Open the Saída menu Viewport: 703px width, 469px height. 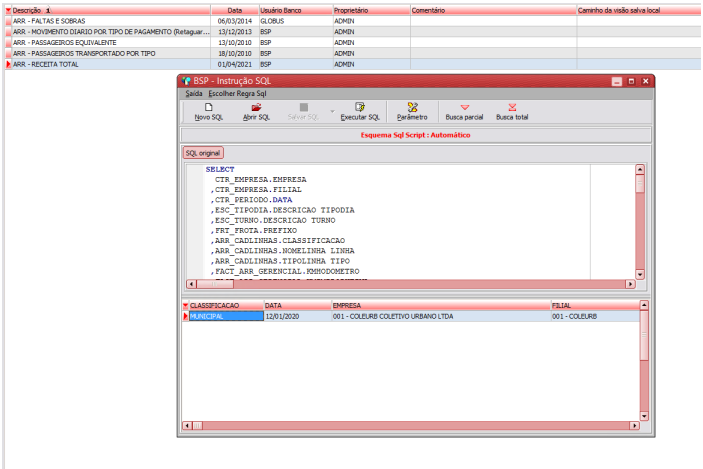click(194, 93)
